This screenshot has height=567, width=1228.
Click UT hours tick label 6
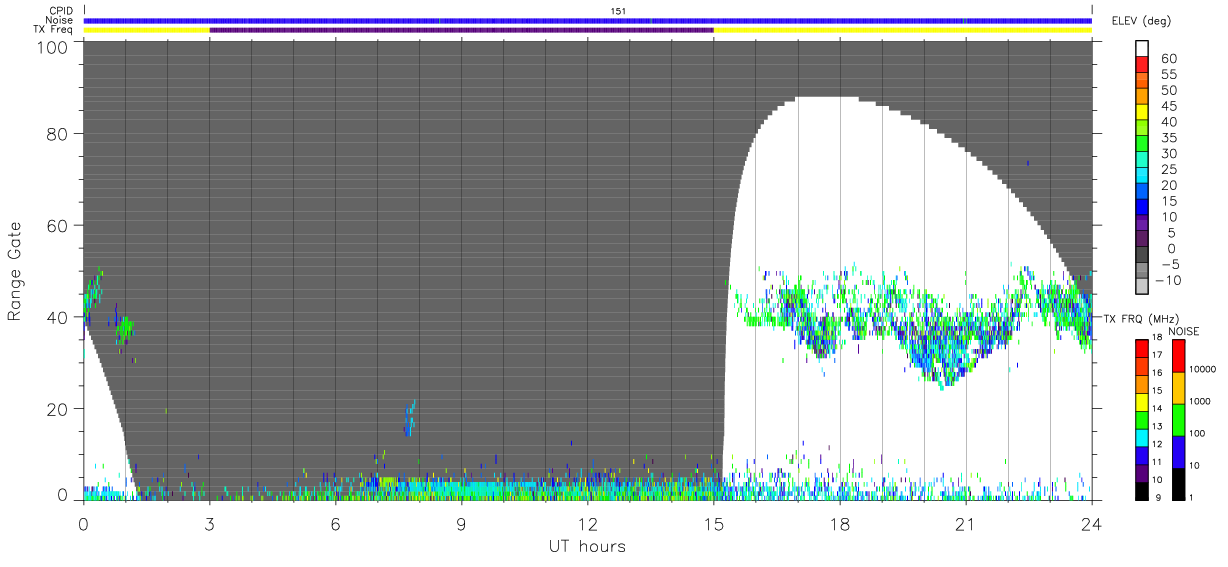(336, 523)
